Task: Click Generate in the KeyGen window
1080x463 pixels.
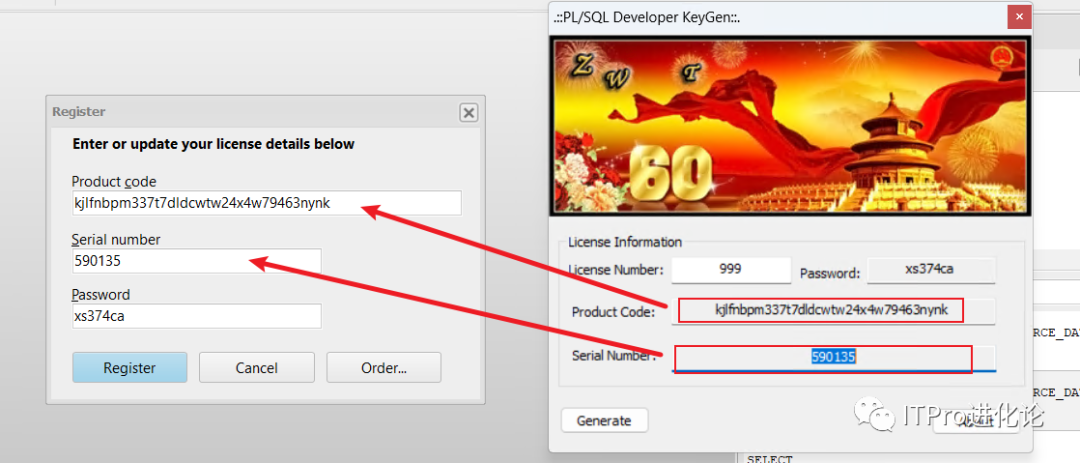Action: (x=604, y=420)
